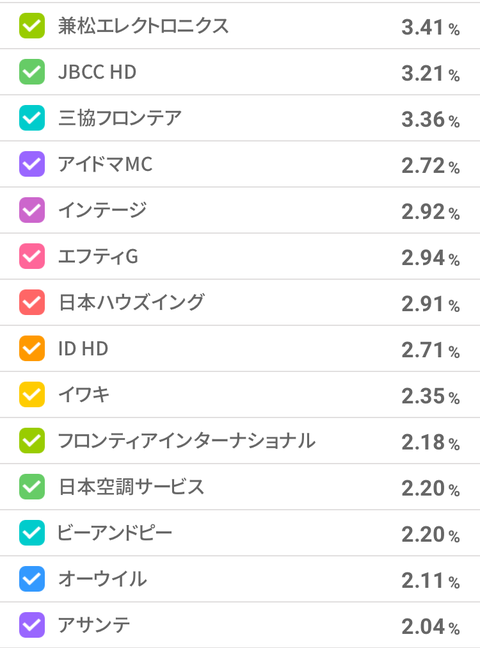The image size is (480, 648).
Task: Click the 2.04% value for アサンテ
Action: [x=430, y=627]
